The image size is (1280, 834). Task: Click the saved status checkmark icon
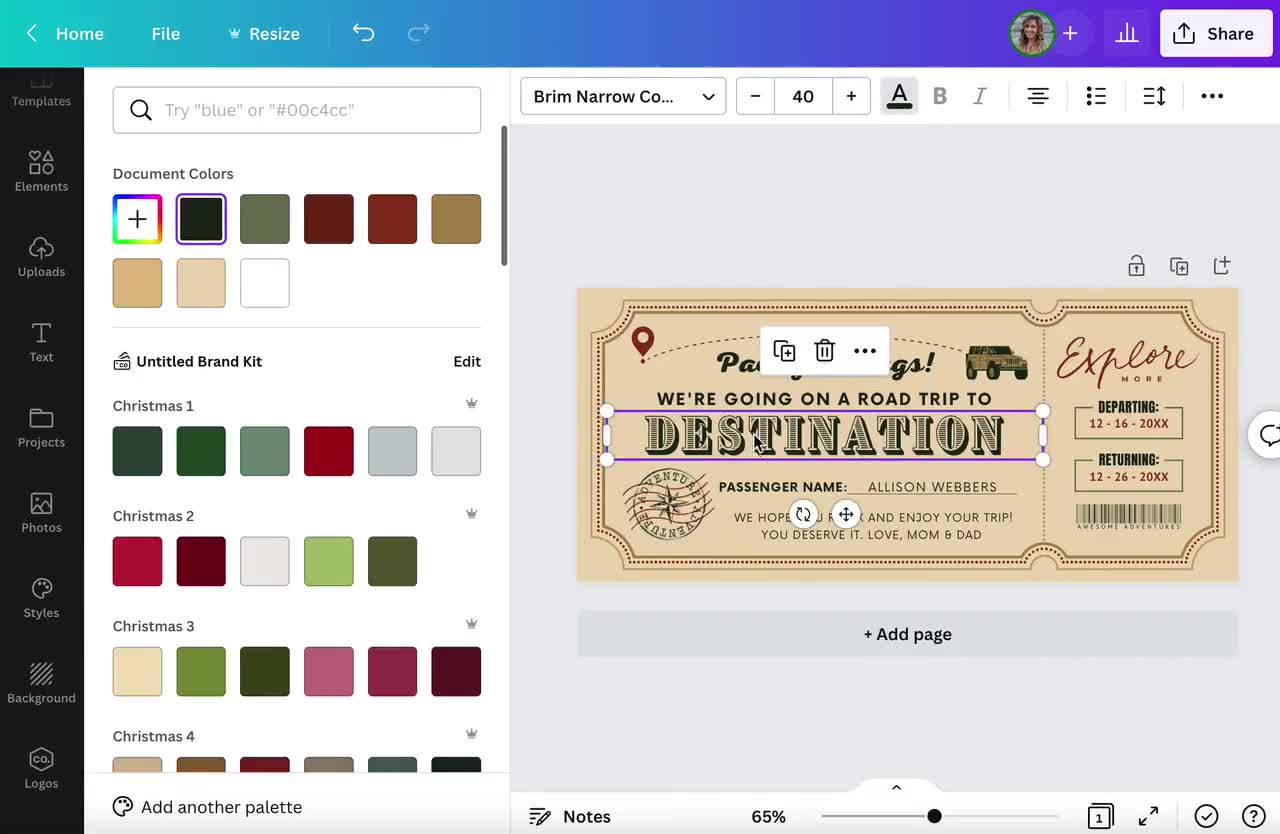1206,816
